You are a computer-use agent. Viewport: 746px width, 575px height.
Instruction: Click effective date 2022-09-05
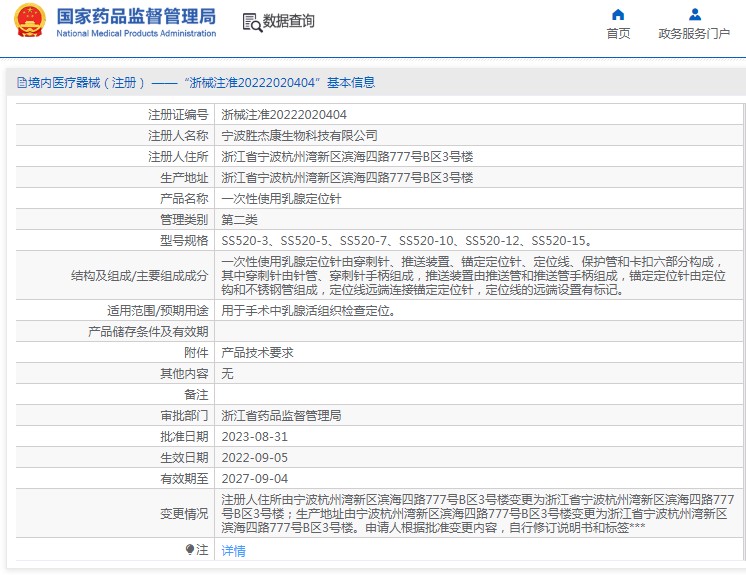point(255,458)
